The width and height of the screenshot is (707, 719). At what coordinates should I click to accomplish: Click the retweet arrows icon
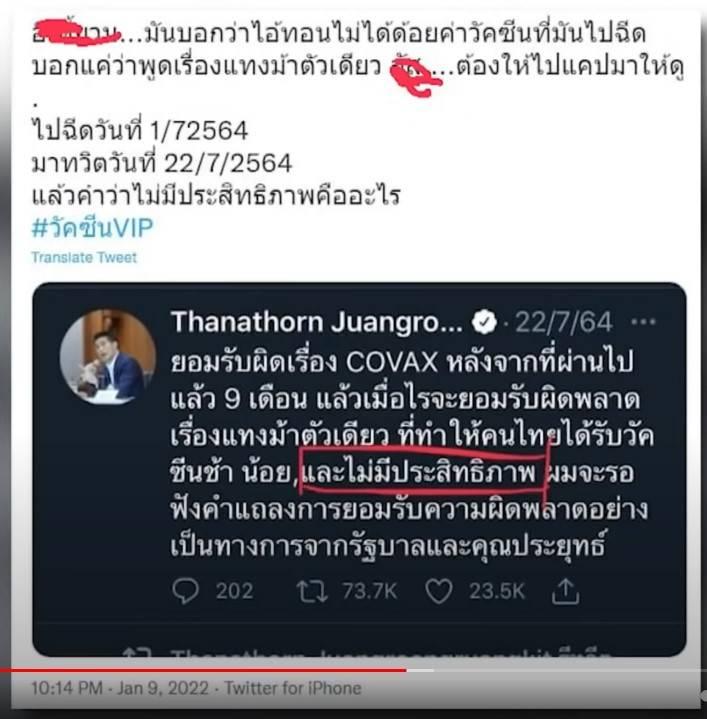(312, 591)
